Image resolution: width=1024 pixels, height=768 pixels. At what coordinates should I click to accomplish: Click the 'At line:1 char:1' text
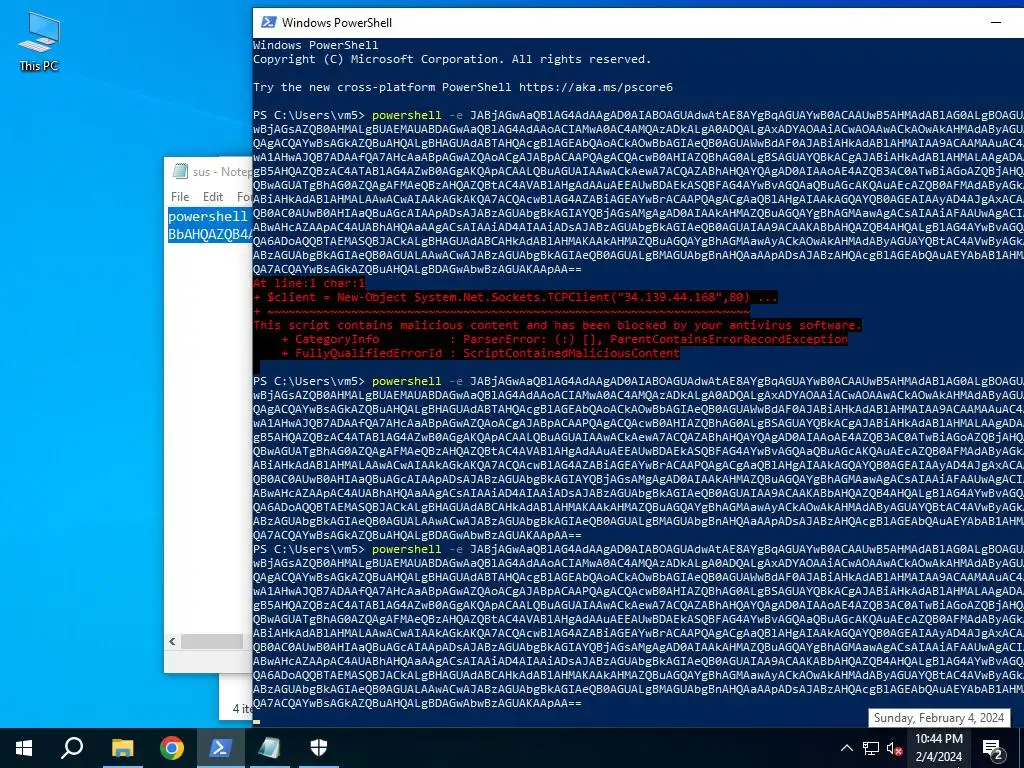pos(309,283)
